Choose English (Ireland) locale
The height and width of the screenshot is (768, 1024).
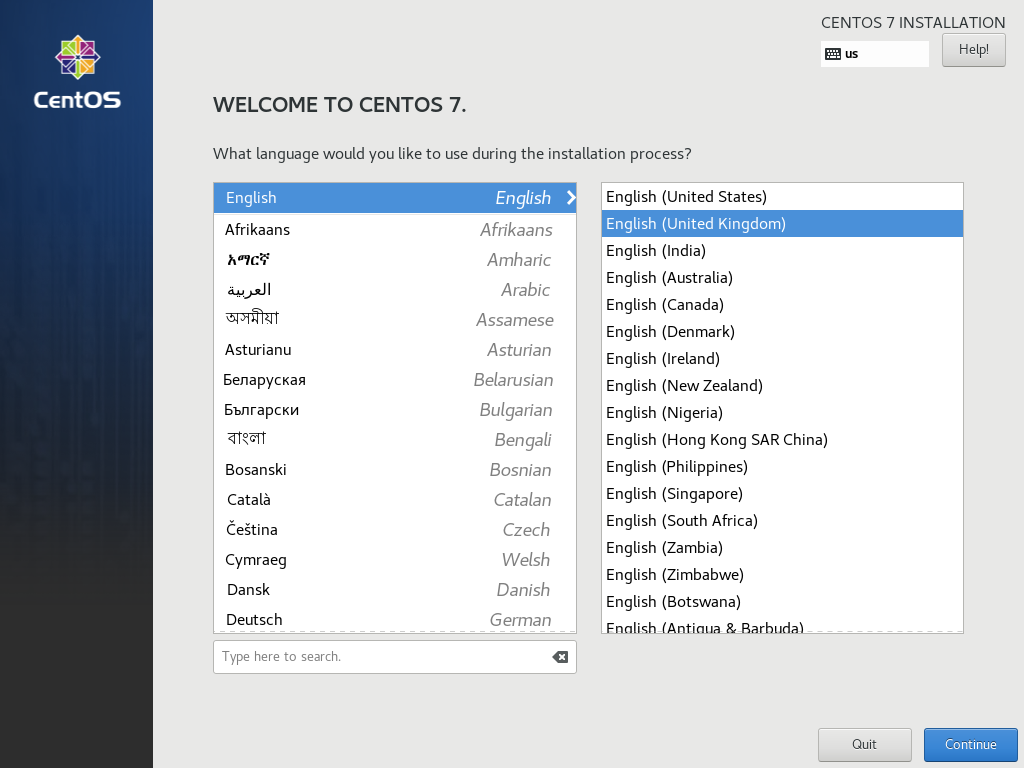(782, 359)
